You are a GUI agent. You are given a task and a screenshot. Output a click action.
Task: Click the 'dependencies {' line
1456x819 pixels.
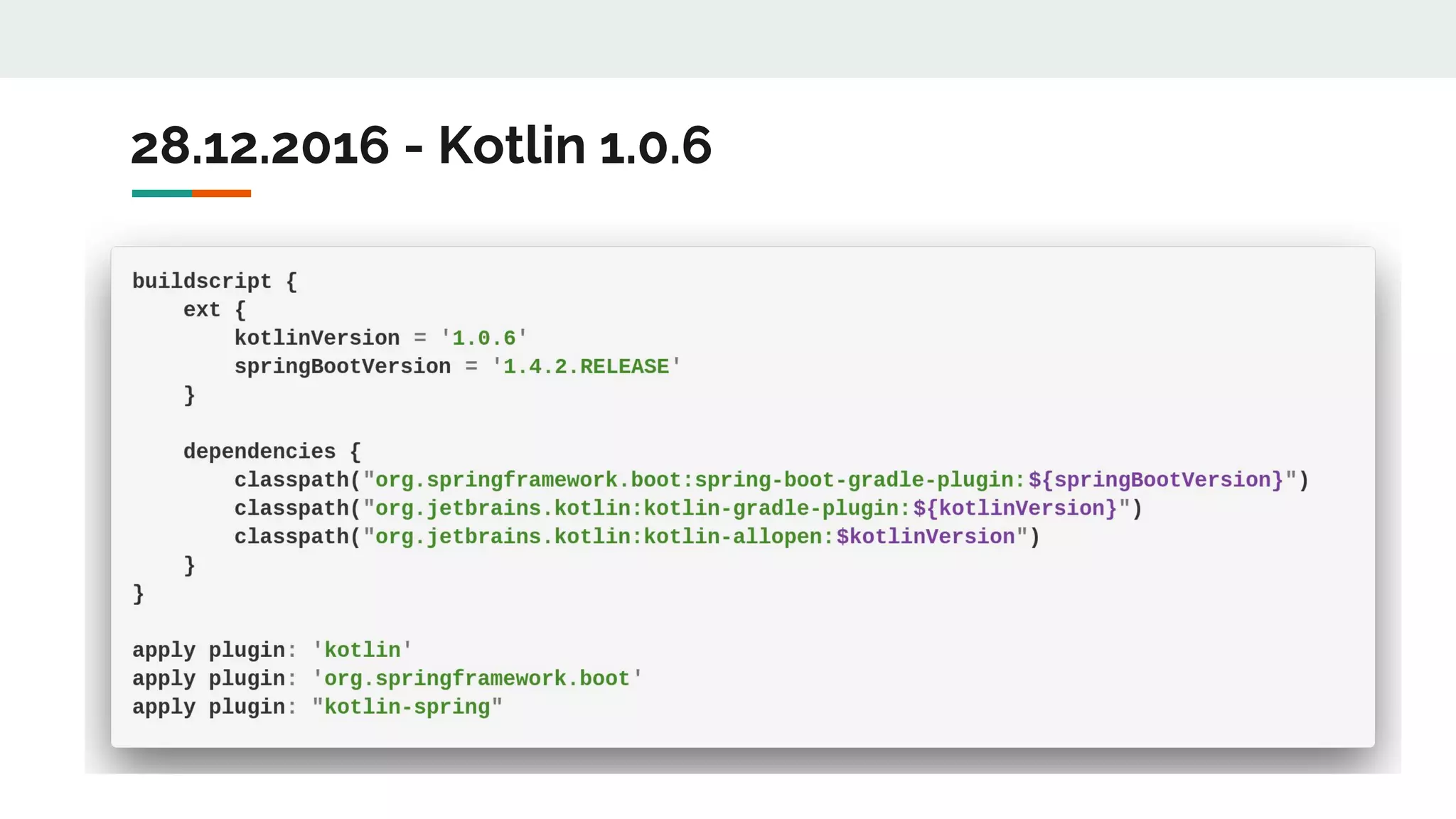coord(272,452)
